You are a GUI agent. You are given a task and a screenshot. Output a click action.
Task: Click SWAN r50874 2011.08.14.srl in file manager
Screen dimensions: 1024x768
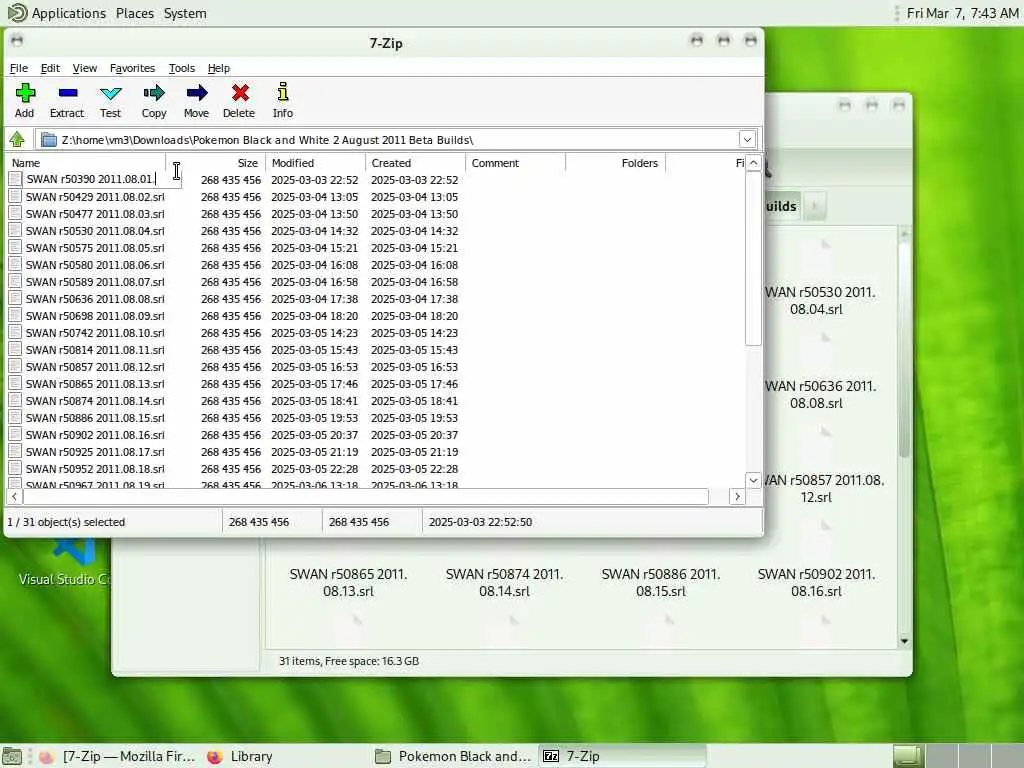coord(504,583)
